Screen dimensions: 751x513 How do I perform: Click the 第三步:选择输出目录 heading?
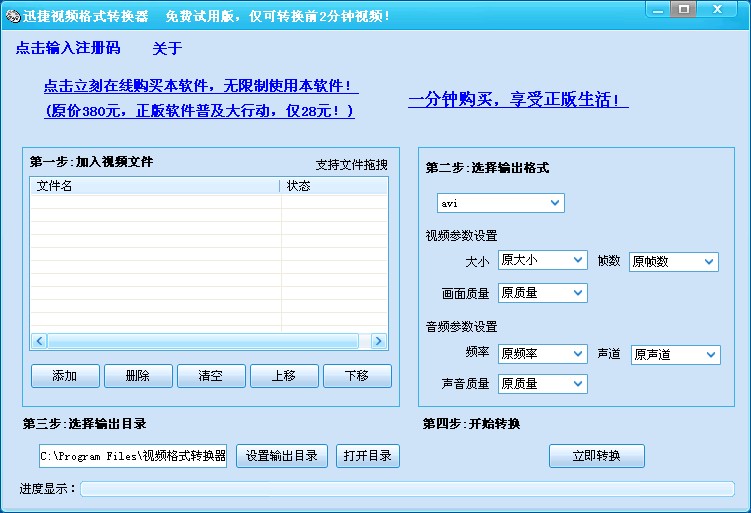pos(84,424)
